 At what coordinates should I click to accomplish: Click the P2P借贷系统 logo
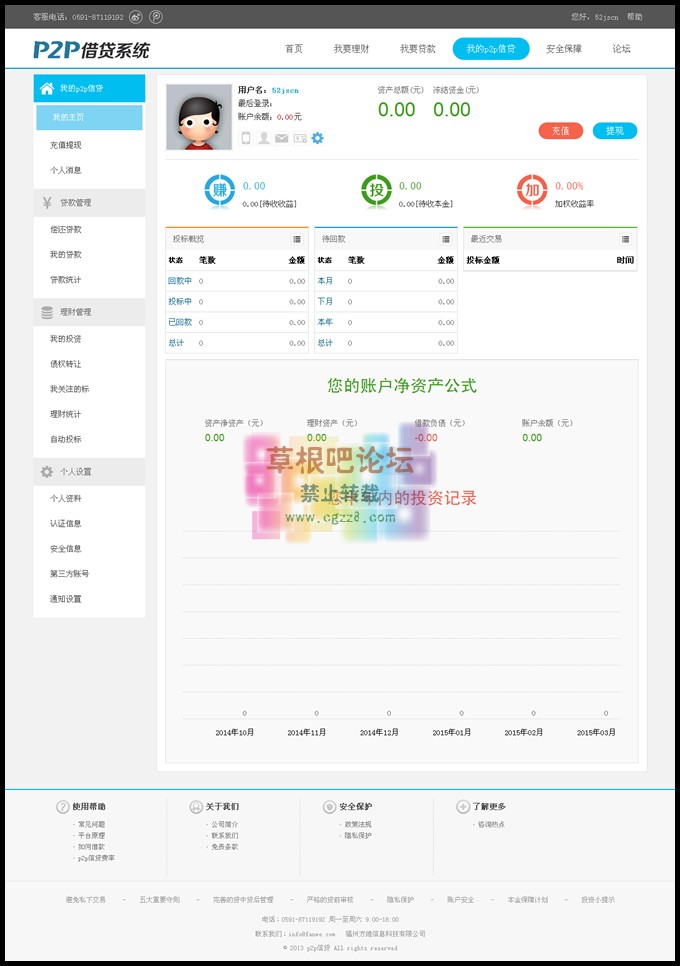pyautogui.click(x=91, y=50)
